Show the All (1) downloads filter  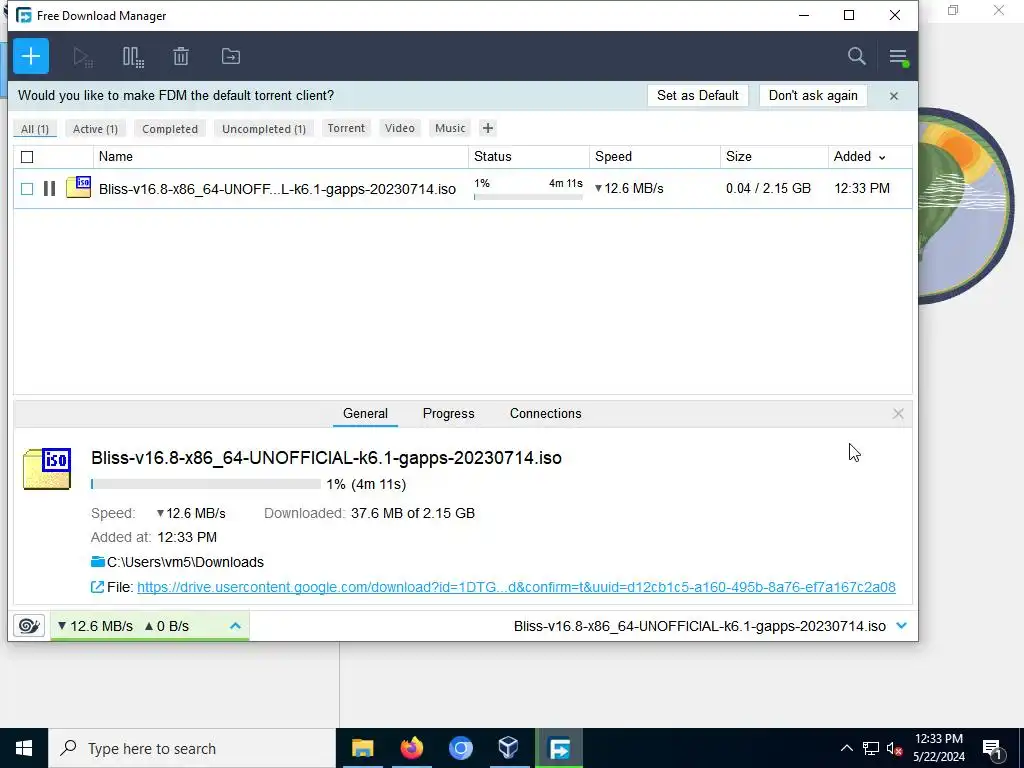click(35, 129)
